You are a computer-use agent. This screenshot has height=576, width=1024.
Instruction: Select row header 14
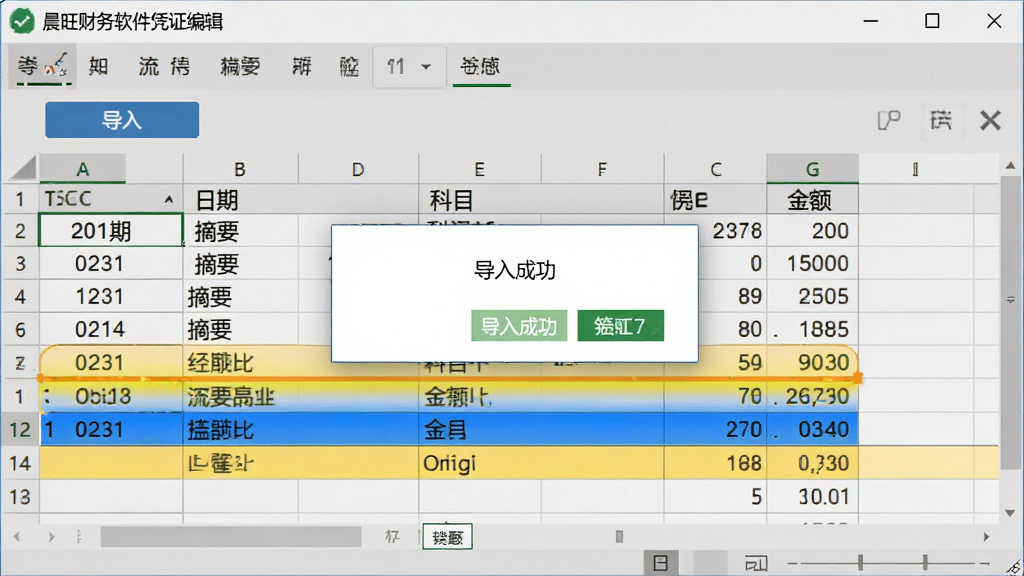[x=20, y=463]
